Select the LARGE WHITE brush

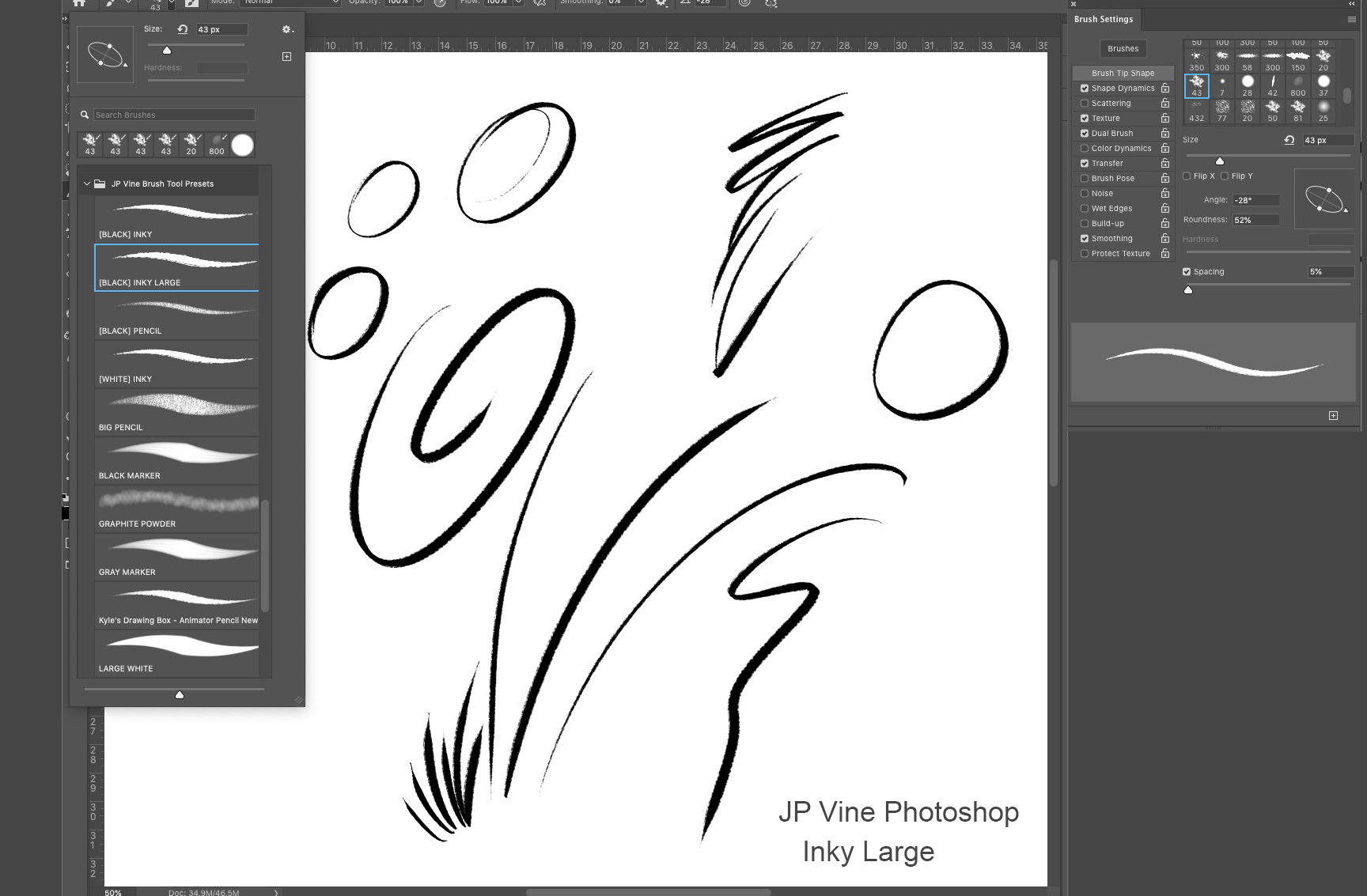click(x=176, y=653)
